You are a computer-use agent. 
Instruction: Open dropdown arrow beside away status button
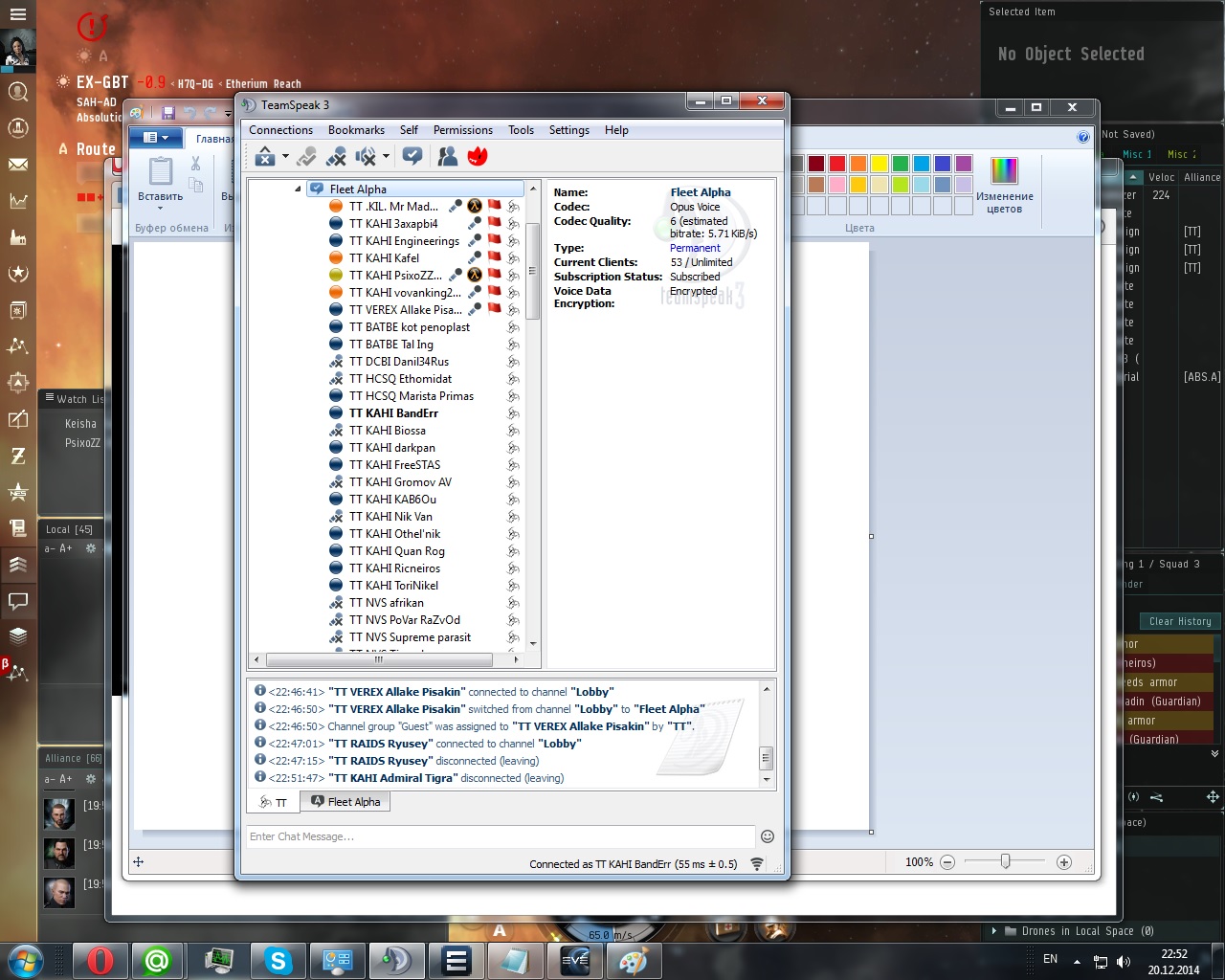tap(285, 157)
